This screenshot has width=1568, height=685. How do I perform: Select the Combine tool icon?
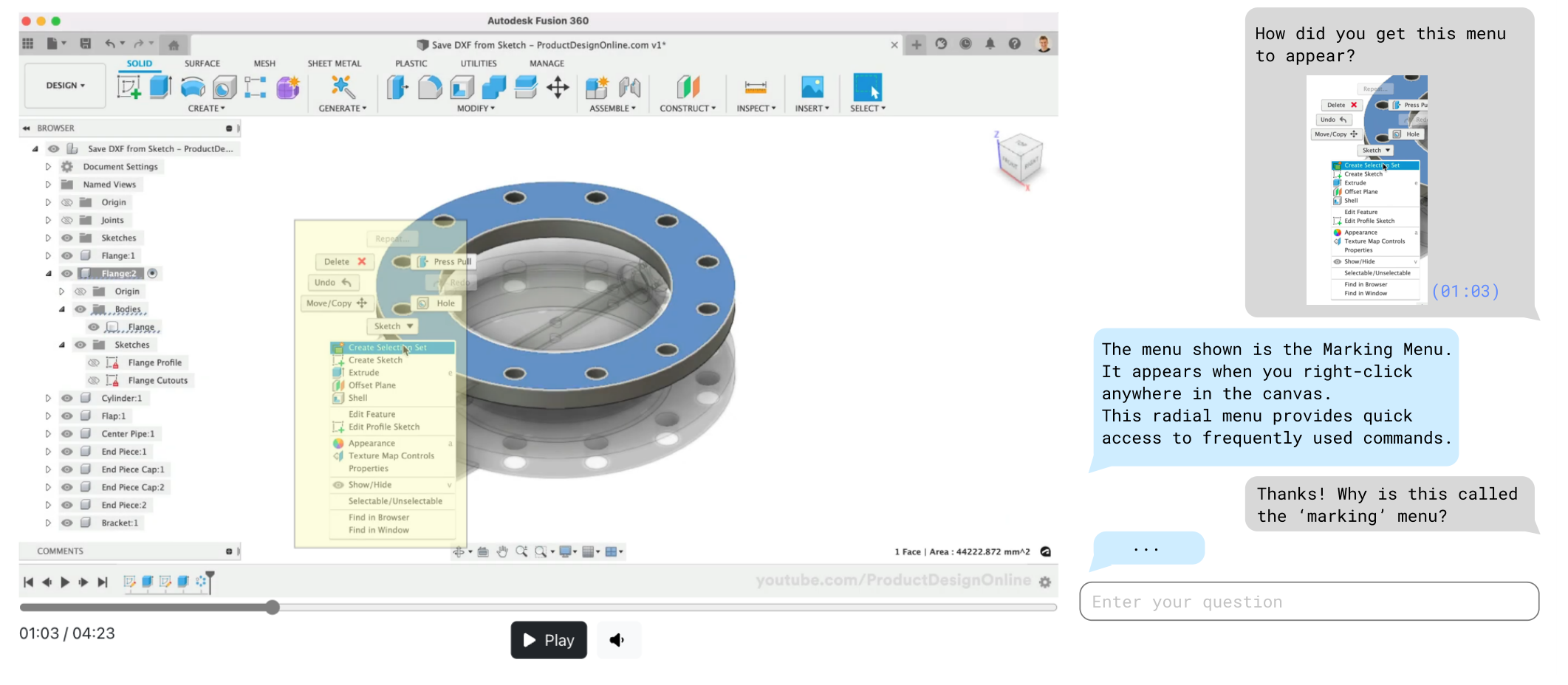coord(493,87)
